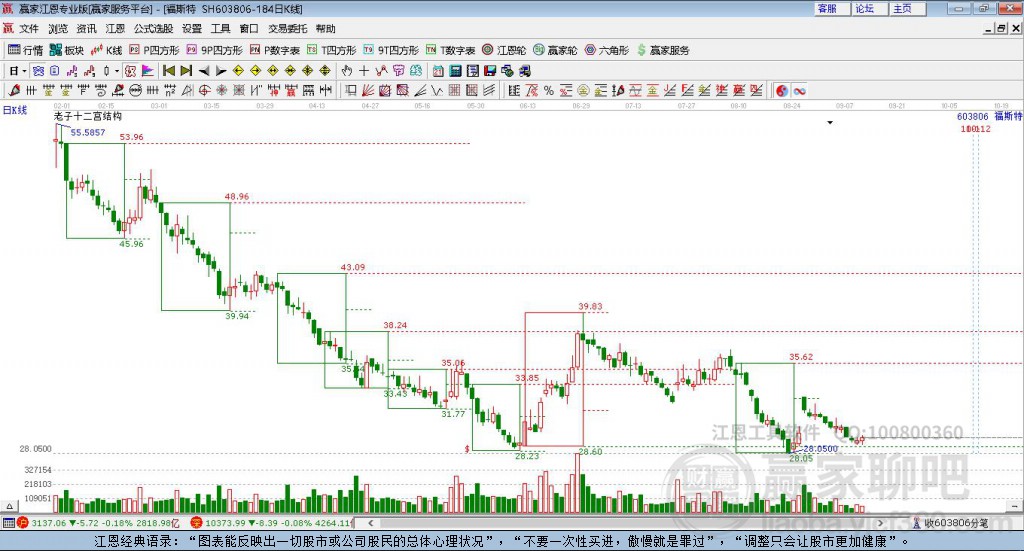
Task: Open the 文件 menu
Action: coord(29,29)
